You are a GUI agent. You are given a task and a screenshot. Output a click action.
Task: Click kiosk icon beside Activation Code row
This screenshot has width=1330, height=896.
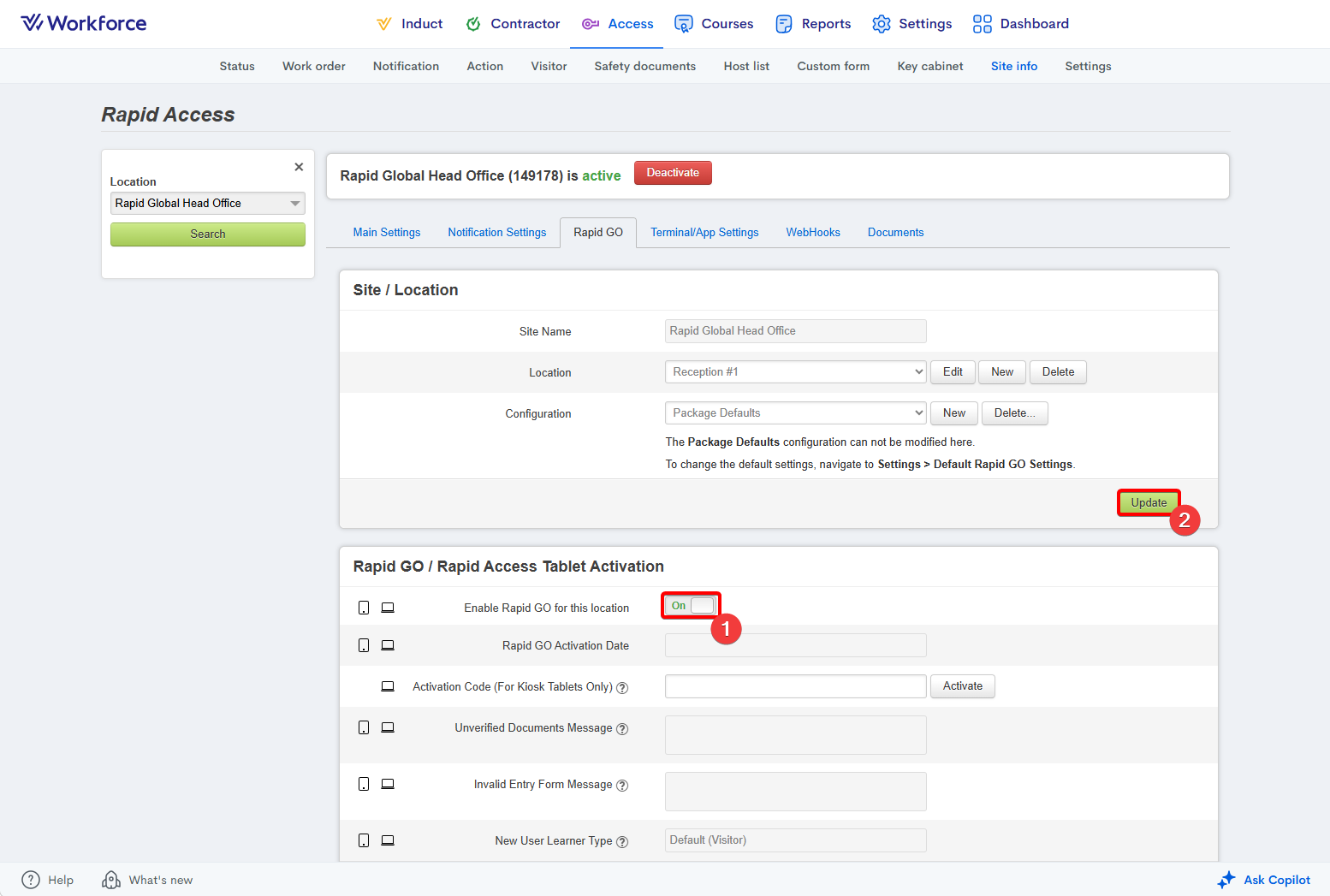click(x=388, y=686)
